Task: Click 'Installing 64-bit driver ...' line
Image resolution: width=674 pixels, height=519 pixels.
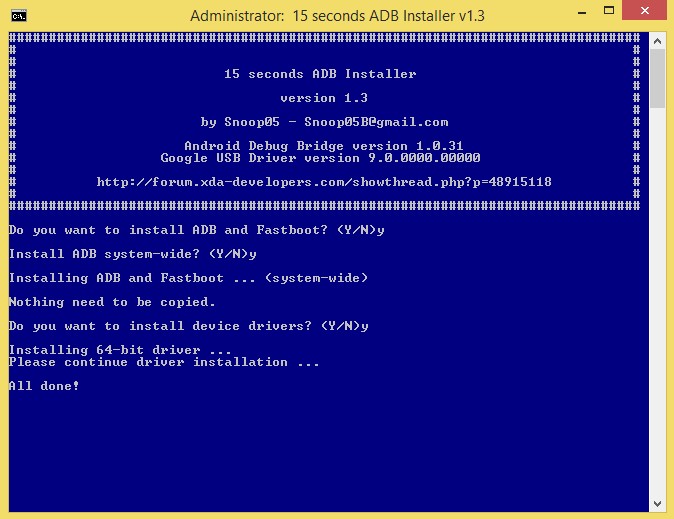Action: click(x=120, y=350)
